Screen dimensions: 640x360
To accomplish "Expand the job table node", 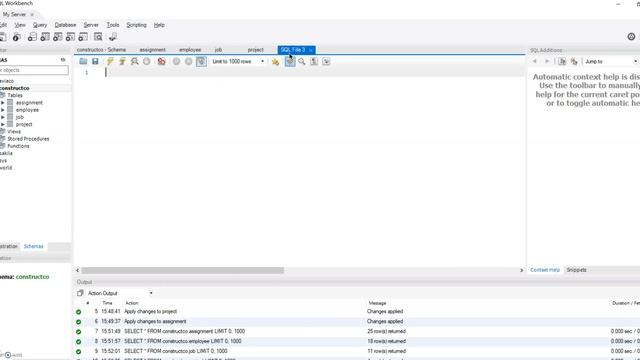I will pos(2,117).
